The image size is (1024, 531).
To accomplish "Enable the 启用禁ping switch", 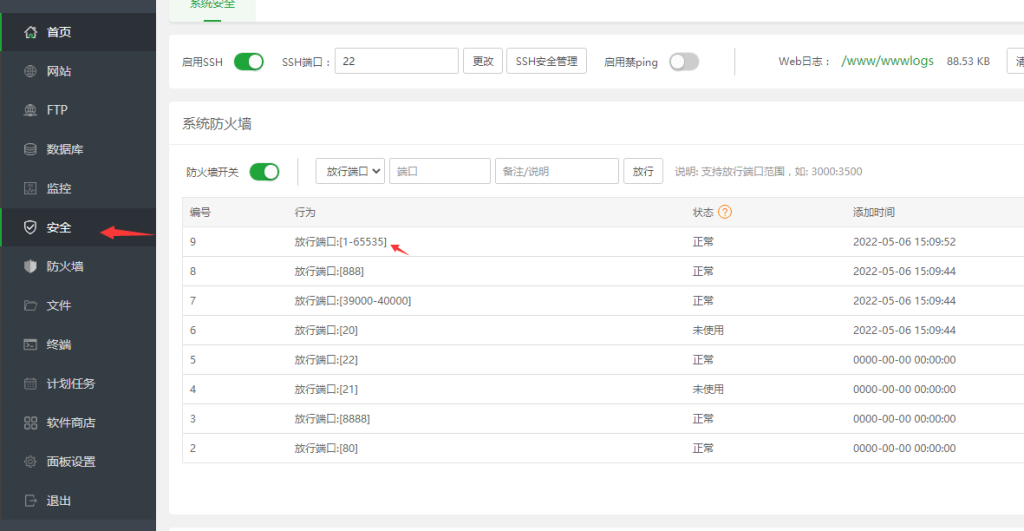I will pyautogui.click(x=684, y=62).
